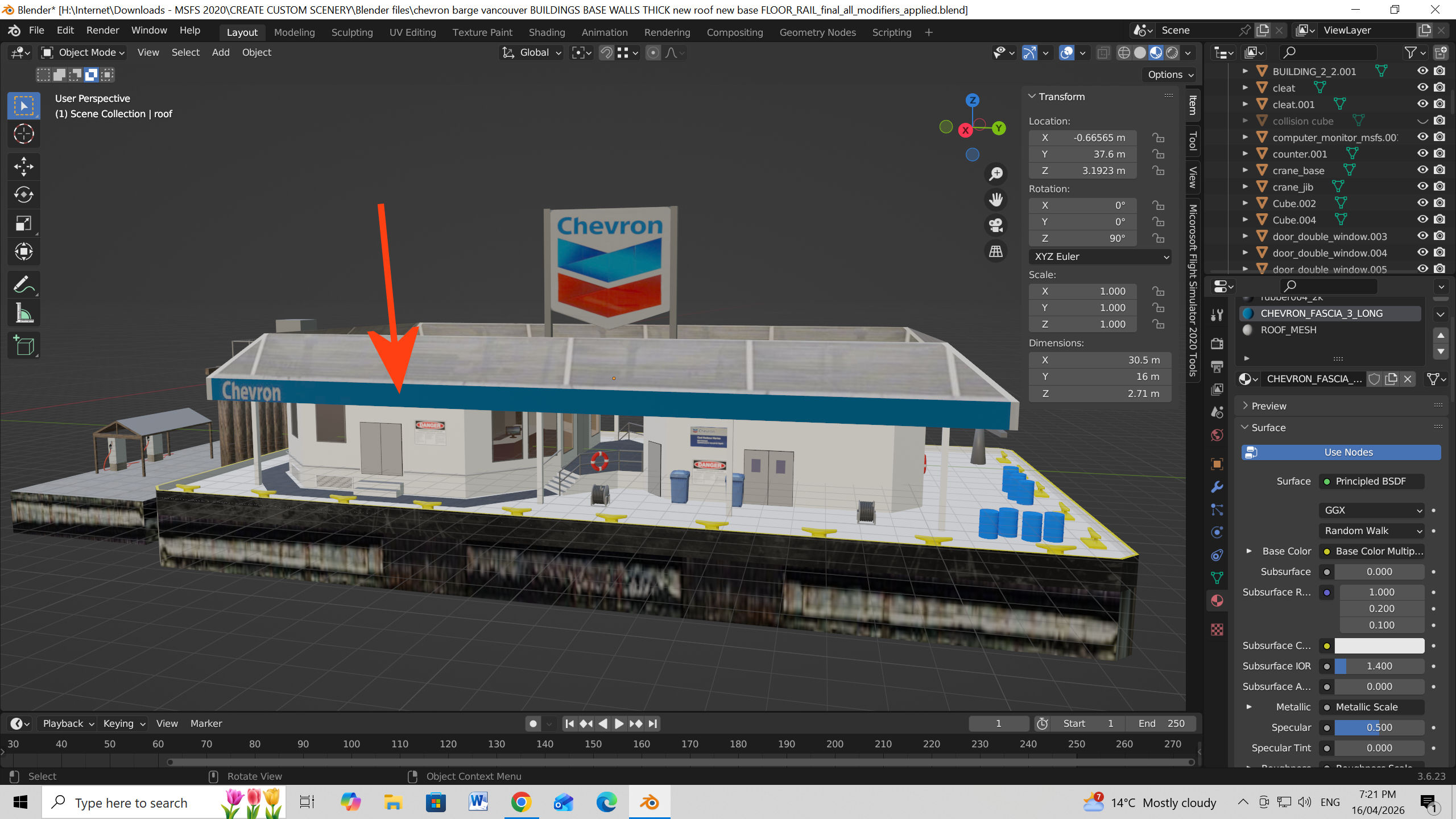Viewport: 1456px width, 819px height.
Task: Open the Keying popover
Action: [x=124, y=723]
